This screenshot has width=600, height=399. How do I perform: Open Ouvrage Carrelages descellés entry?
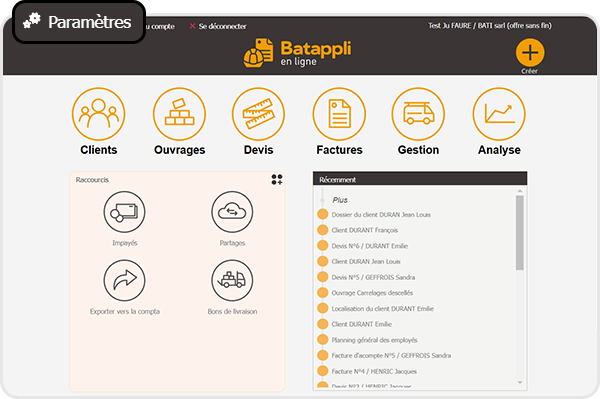coord(372,293)
